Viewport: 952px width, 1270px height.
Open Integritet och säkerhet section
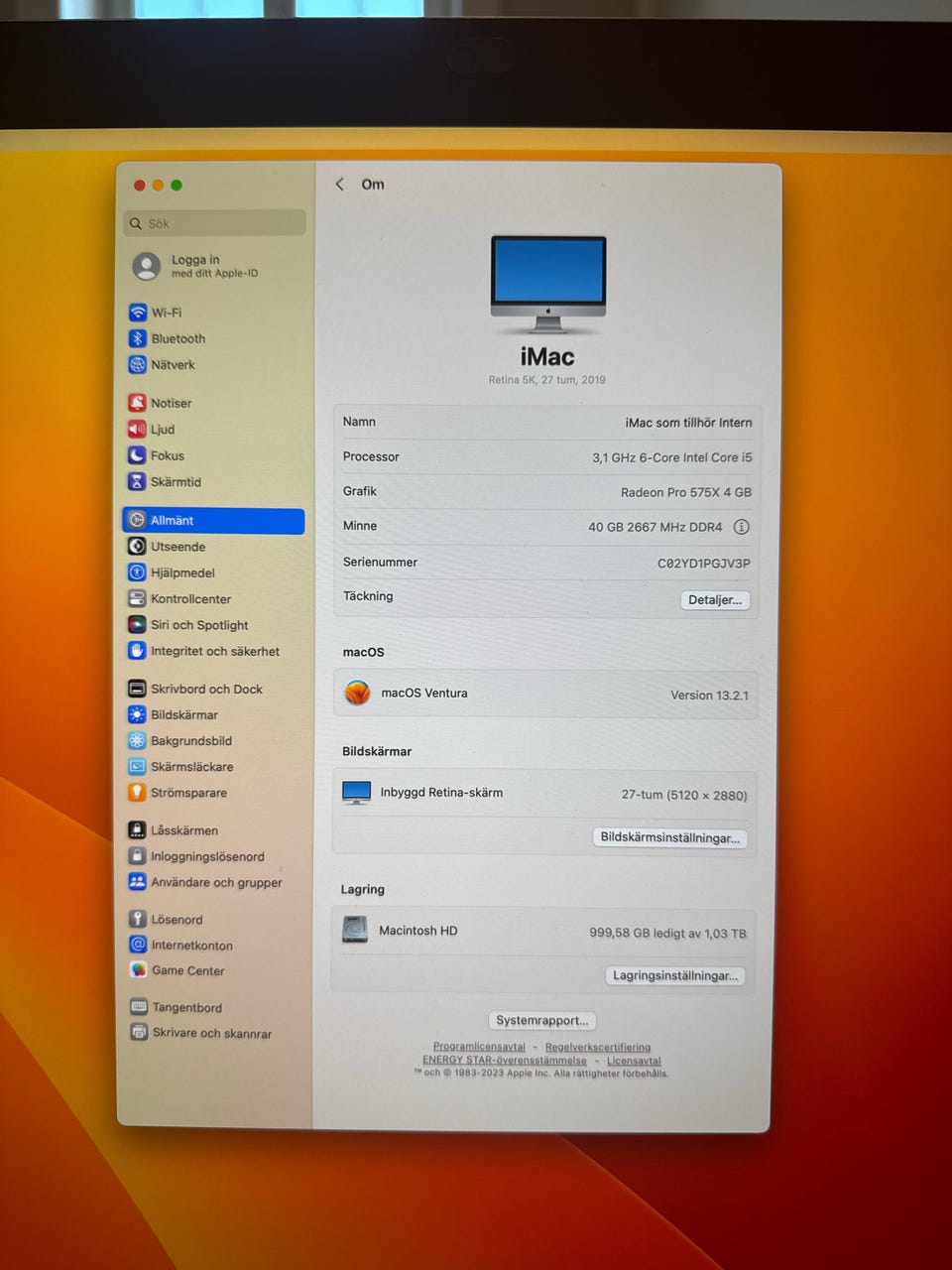(214, 652)
